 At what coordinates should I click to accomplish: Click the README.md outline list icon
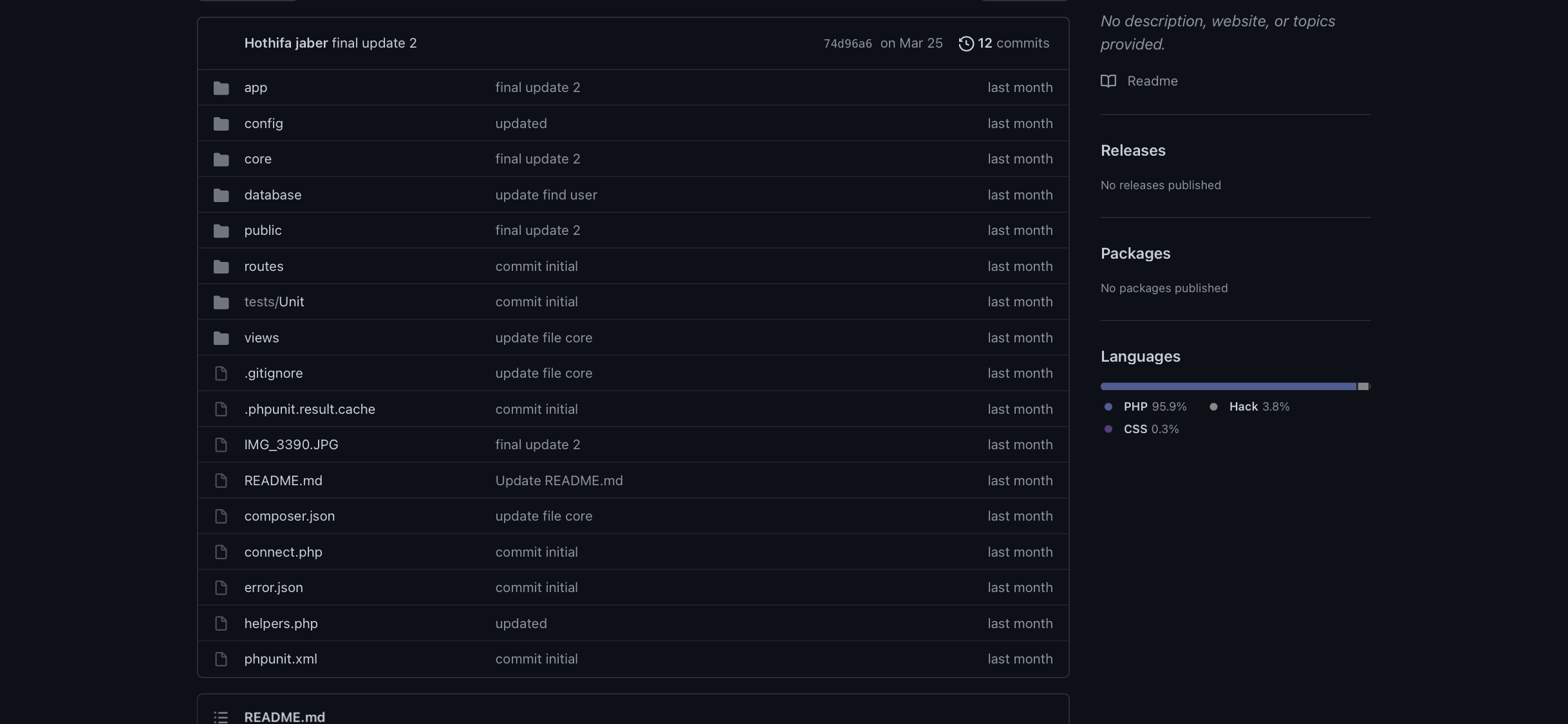click(x=221, y=717)
